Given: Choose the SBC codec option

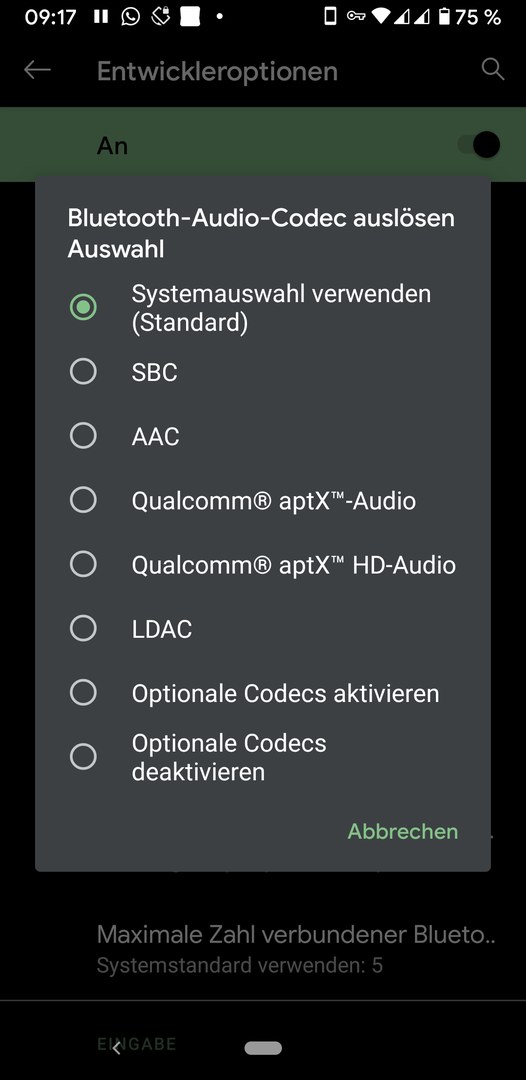Looking at the screenshot, I should [x=262, y=372].
